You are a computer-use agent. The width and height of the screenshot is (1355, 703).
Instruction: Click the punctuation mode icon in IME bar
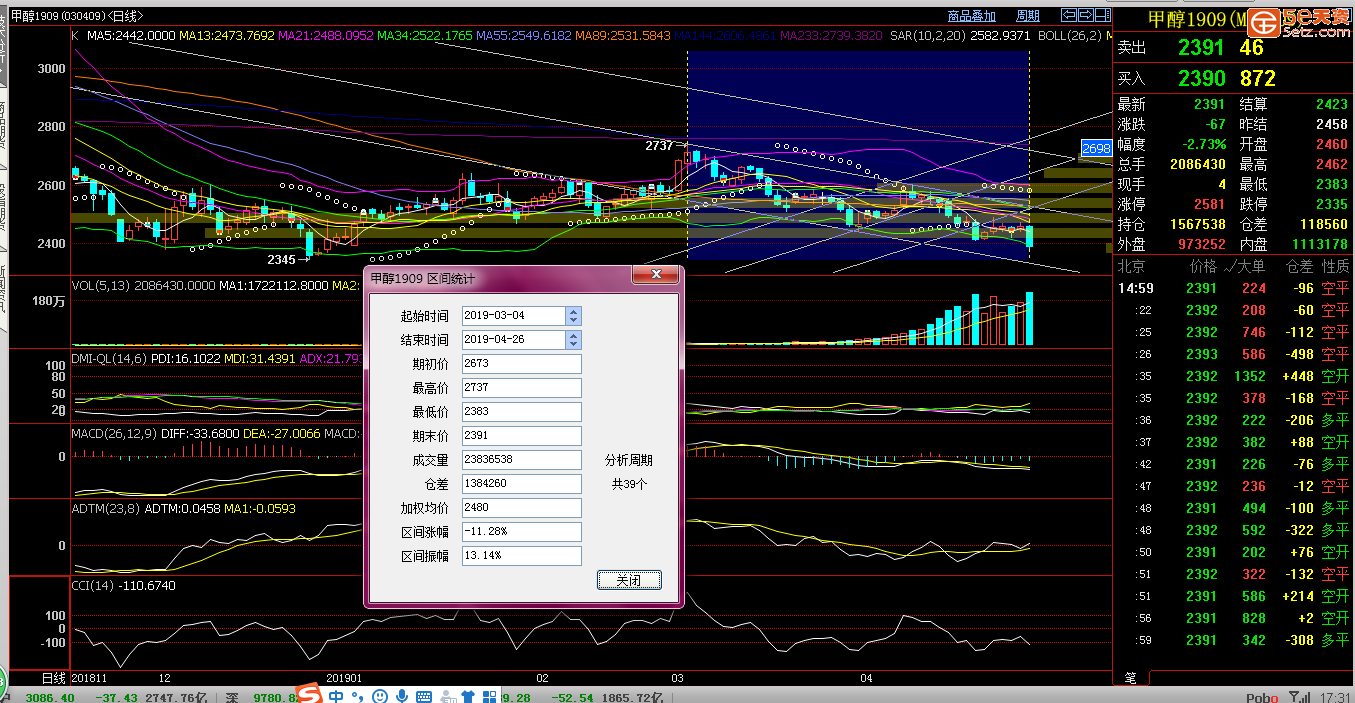point(358,696)
